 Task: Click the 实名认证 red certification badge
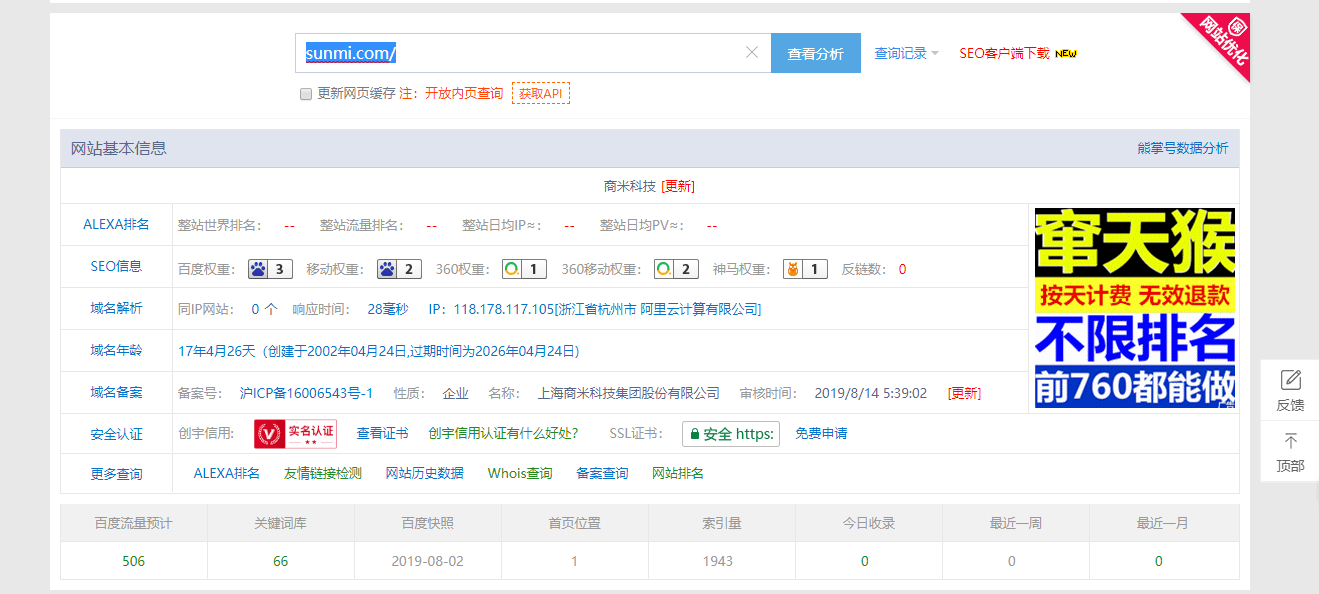[295, 433]
